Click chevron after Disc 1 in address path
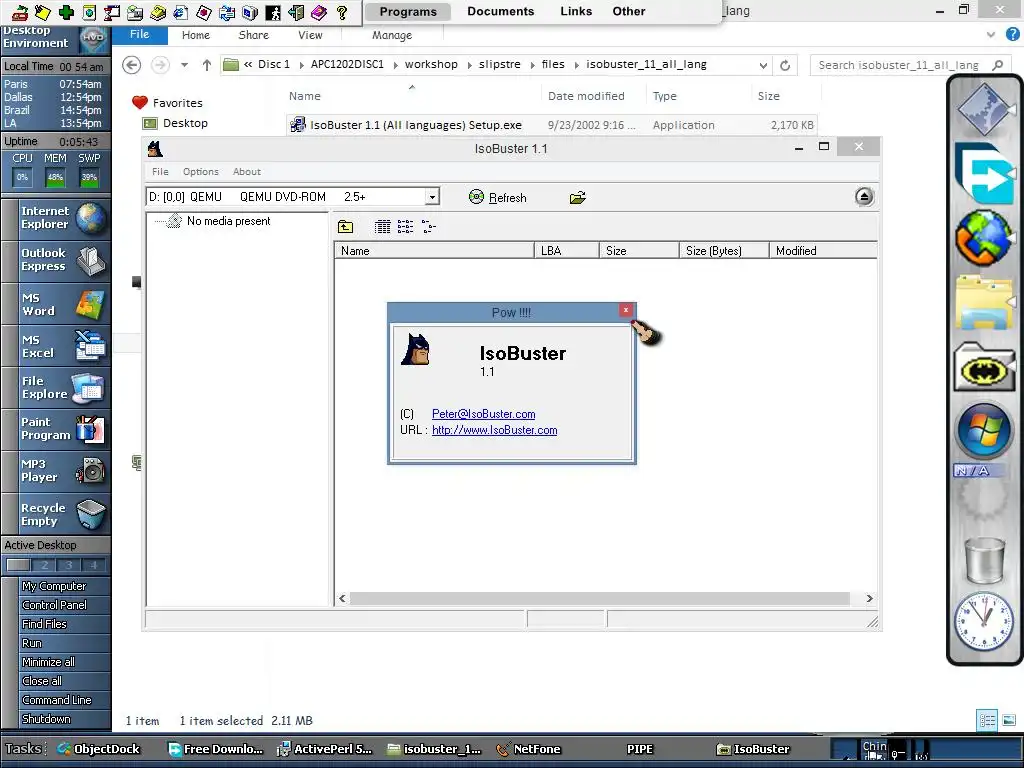 pos(301,65)
